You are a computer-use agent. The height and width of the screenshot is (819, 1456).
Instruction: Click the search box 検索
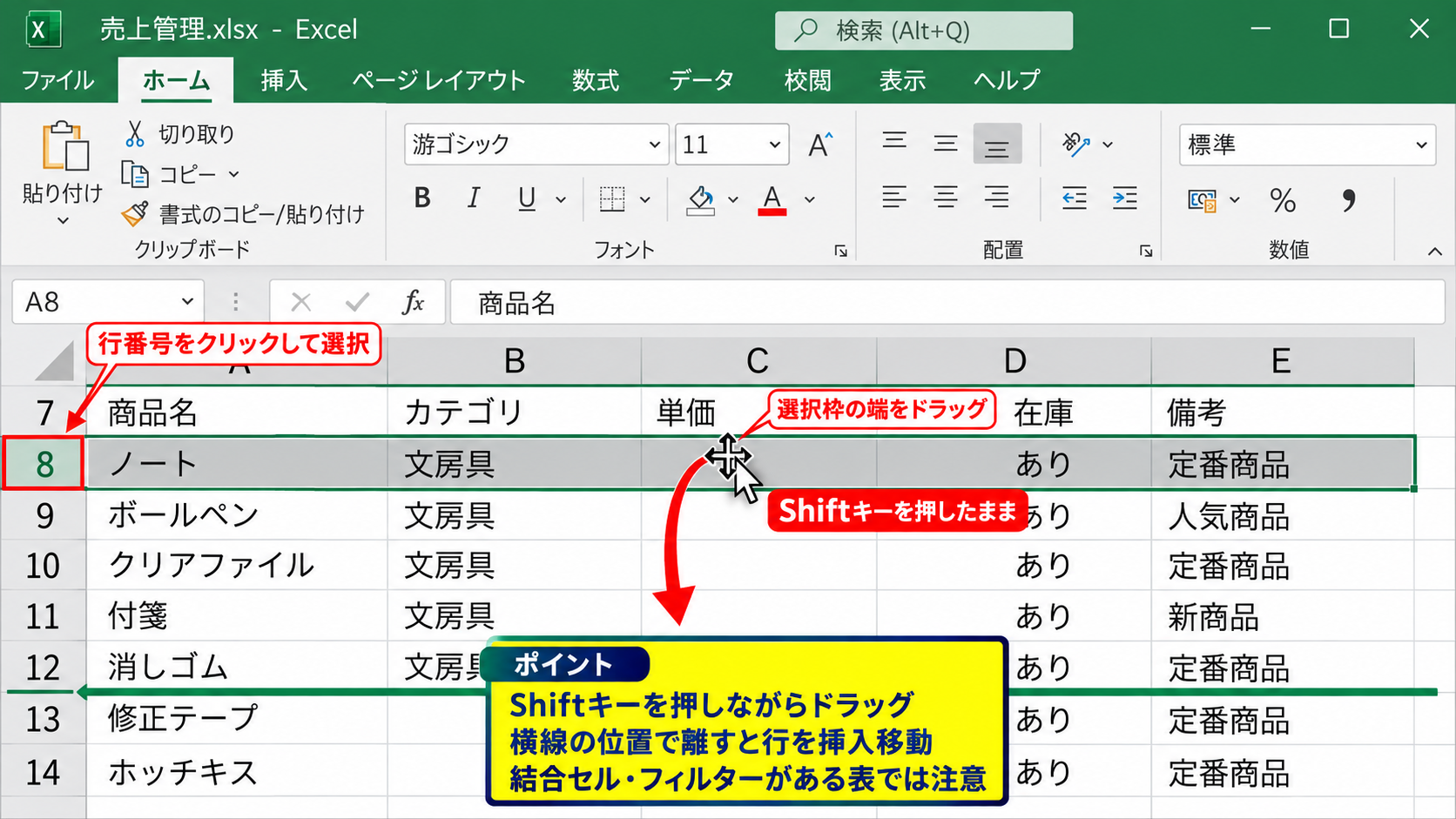point(924,30)
